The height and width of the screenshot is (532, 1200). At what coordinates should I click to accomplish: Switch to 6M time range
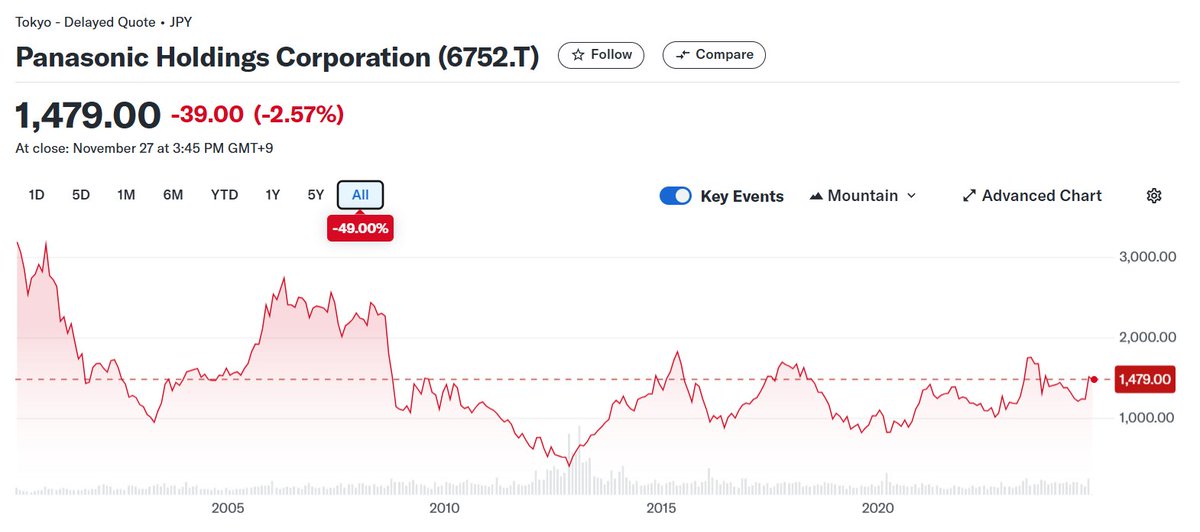(x=173, y=195)
